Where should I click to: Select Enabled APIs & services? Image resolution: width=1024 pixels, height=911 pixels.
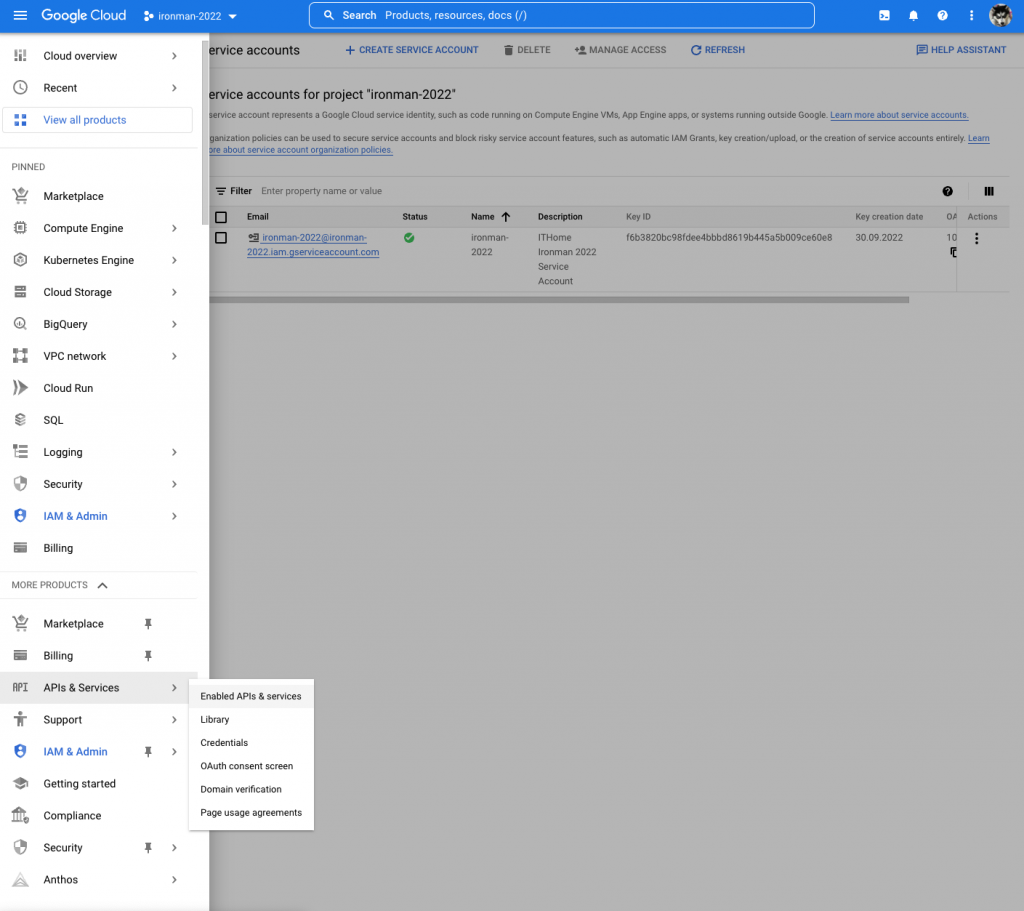click(251, 696)
